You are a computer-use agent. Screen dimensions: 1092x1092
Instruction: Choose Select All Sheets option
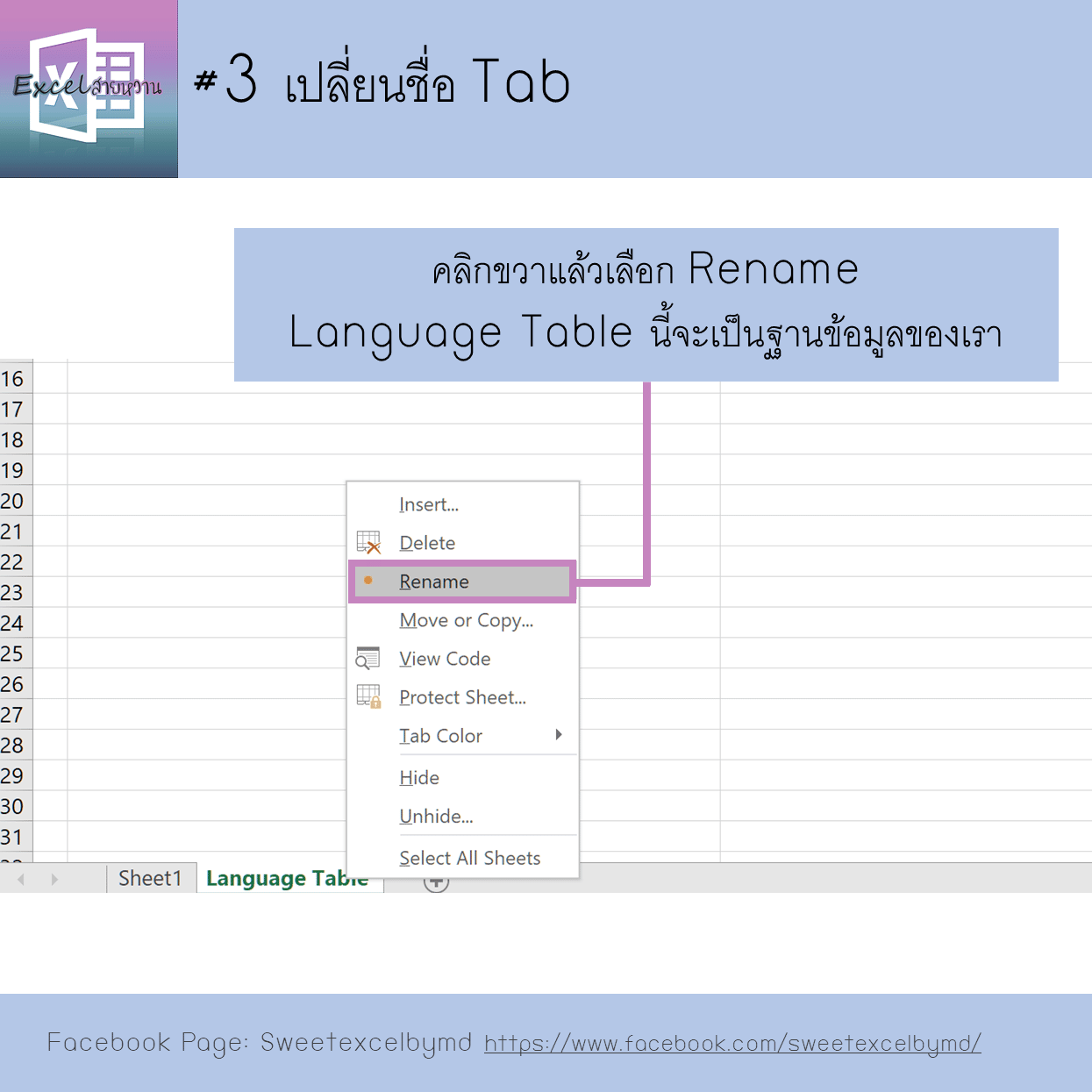469,858
